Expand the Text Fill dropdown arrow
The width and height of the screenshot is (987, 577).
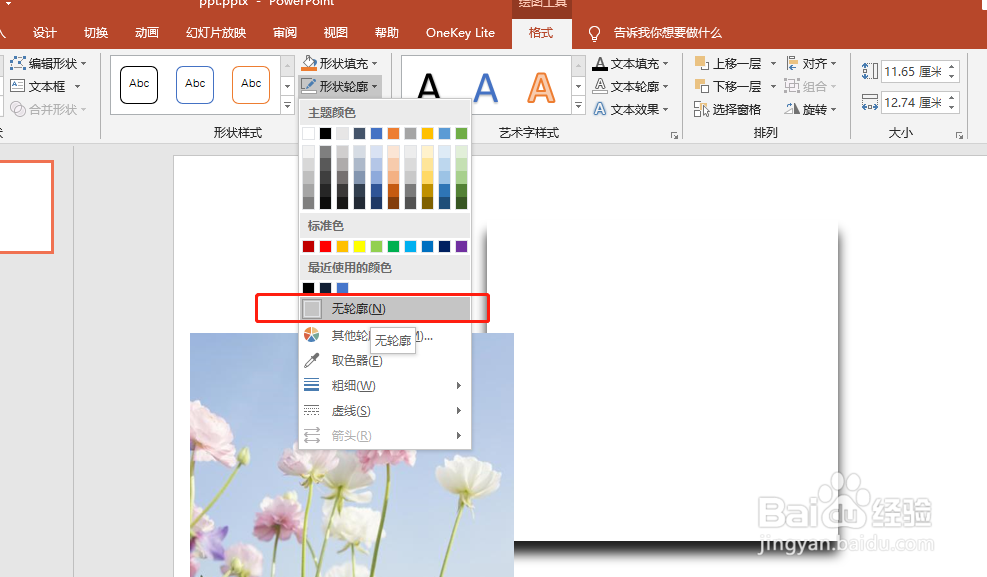coord(665,64)
